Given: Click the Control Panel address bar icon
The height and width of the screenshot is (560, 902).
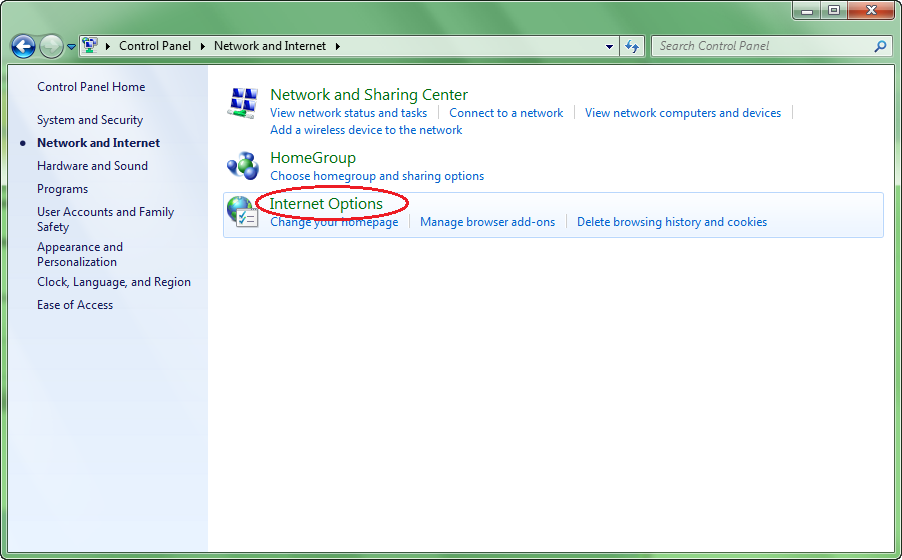Looking at the screenshot, I should click(x=90, y=45).
